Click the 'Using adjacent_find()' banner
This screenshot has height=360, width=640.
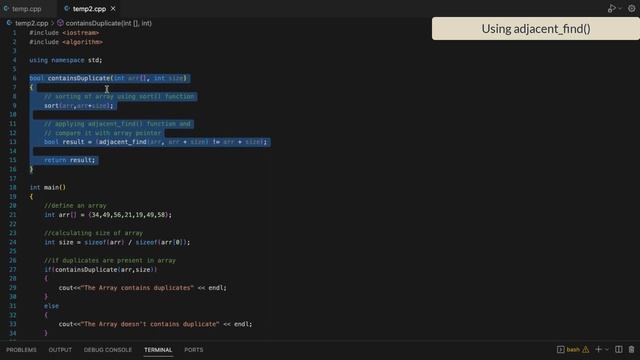point(536,29)
